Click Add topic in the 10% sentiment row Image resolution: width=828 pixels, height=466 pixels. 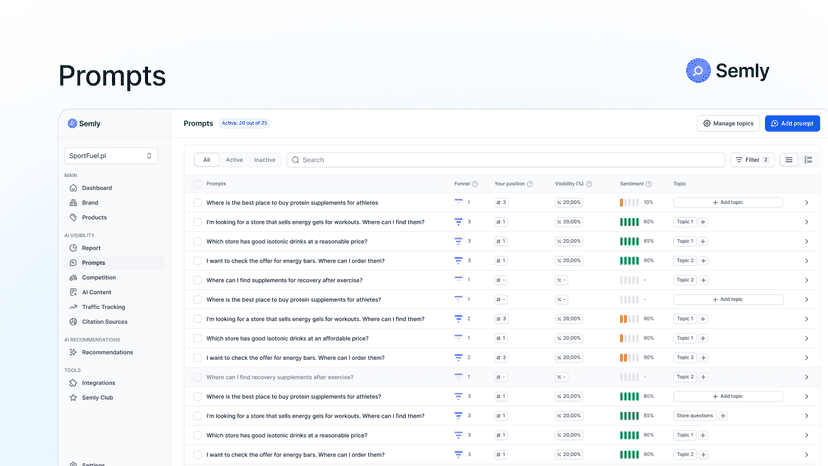(x=728, y=202)
